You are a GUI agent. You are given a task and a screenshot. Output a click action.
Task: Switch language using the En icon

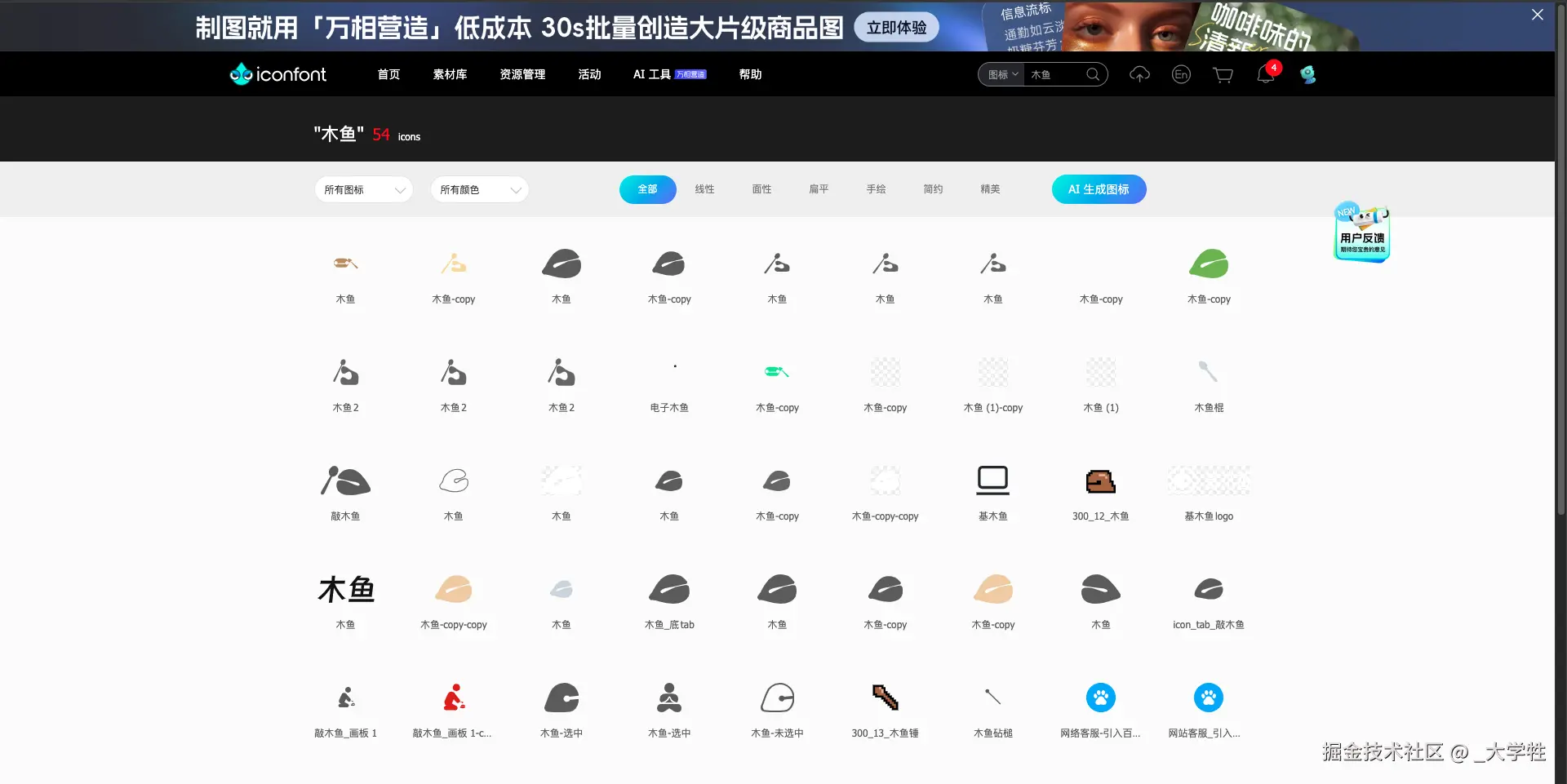pyautogui.click(x=1180, y=74)
